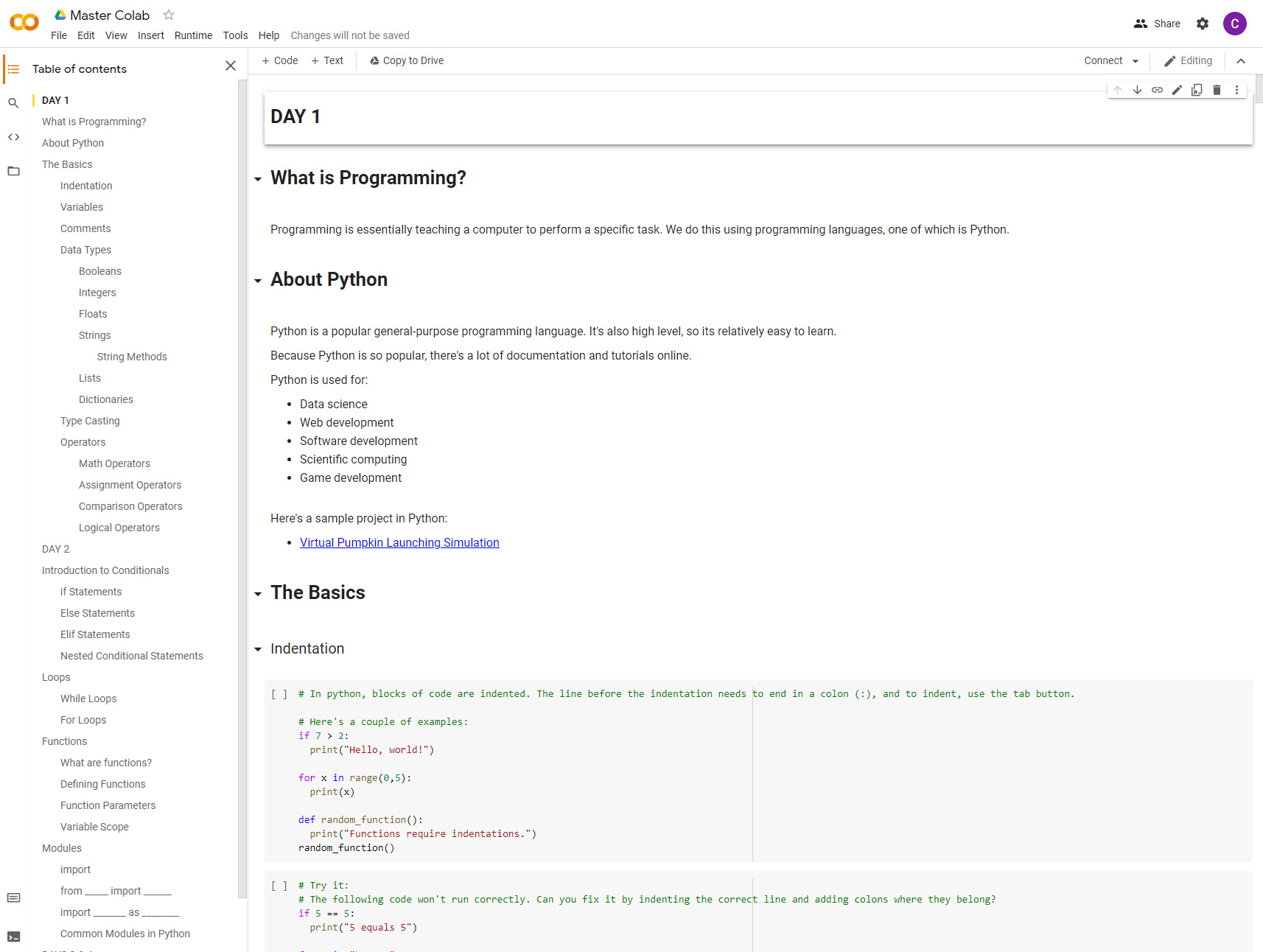
Task: Collapse the About Python section
Action: click(258, 281)
